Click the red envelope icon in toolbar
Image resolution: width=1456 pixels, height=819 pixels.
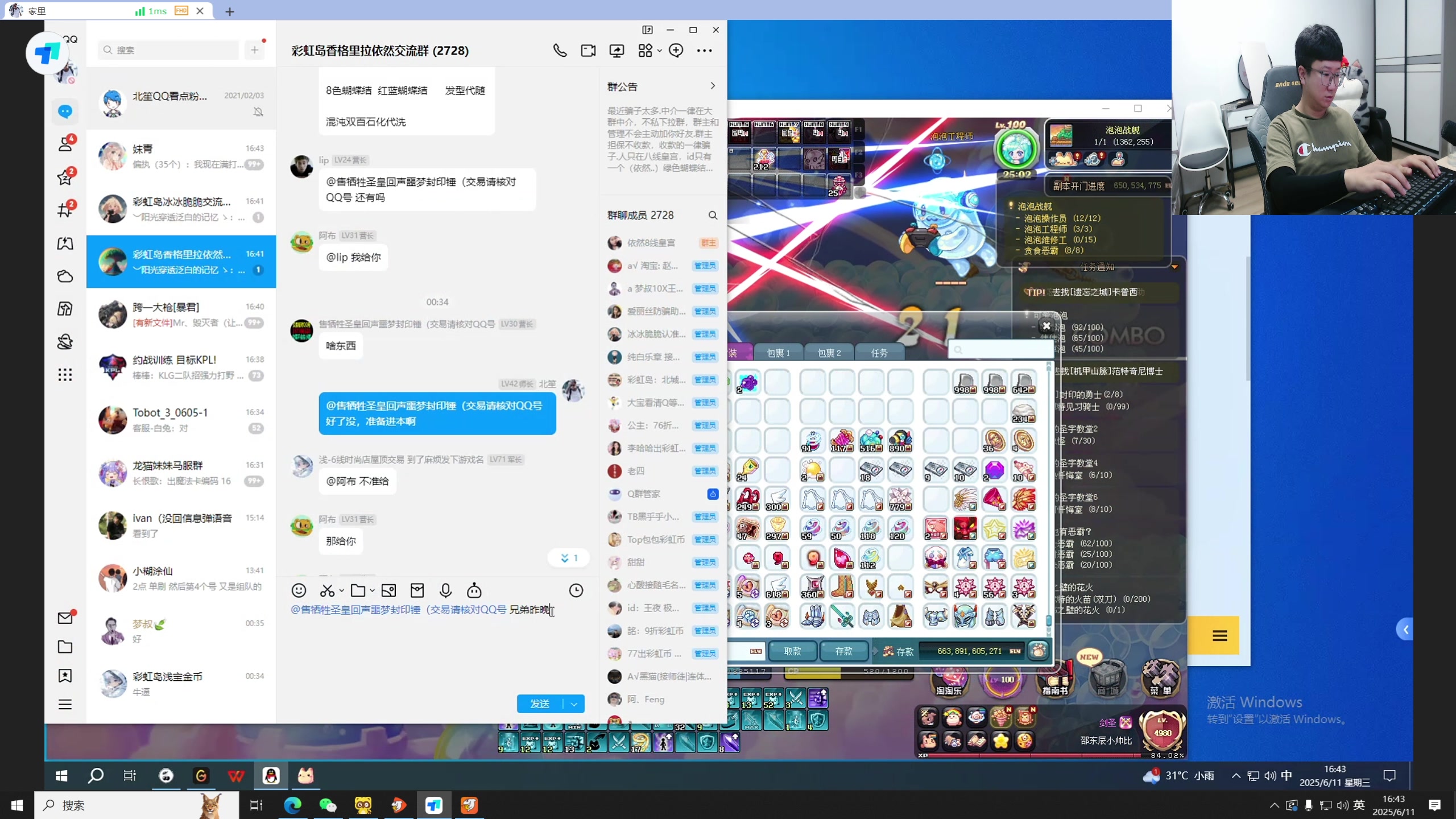417,590
